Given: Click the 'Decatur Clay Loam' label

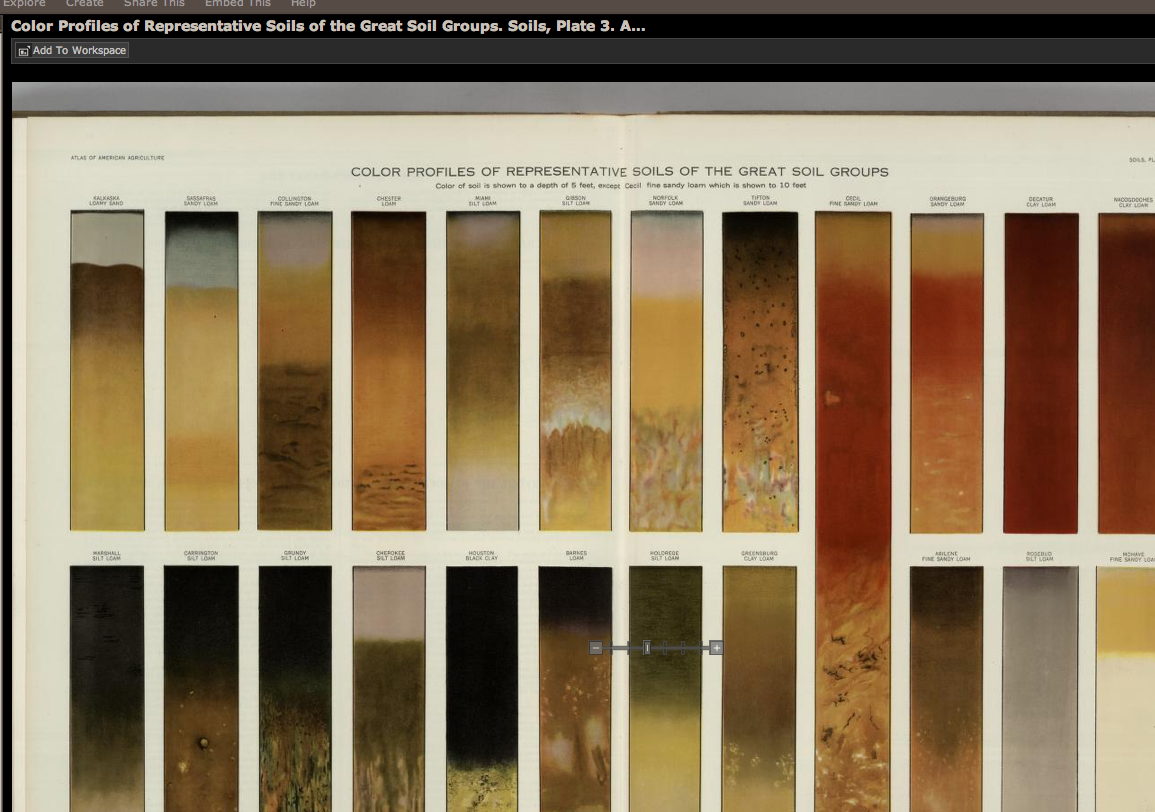Looking at the screenshot, I should pyautogui.click(x=1041, y=201).
